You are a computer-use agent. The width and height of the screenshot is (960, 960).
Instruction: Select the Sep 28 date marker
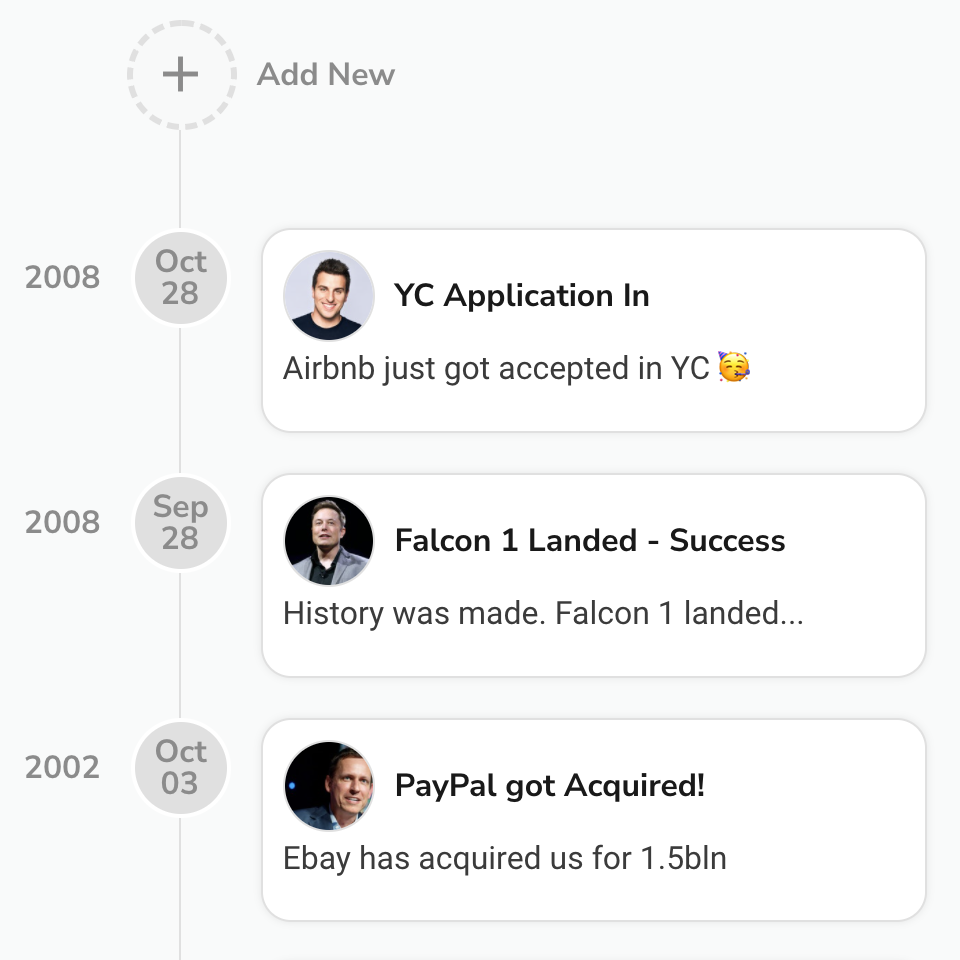pos(181,522)
